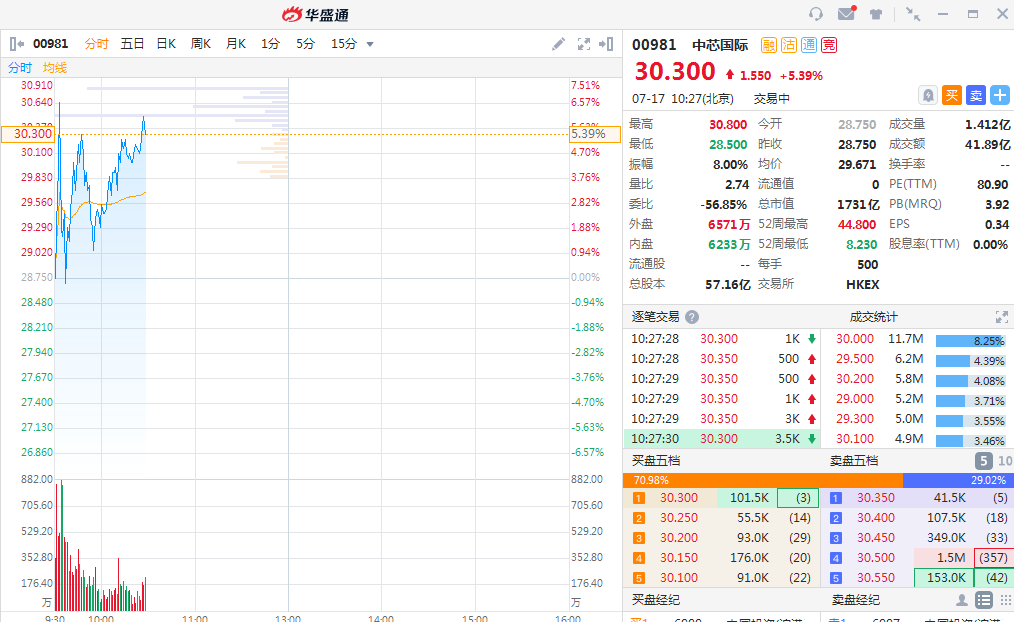Add stock to watchlist with plus icon
The image size is (1014, 622).
tap(1000, 95)
